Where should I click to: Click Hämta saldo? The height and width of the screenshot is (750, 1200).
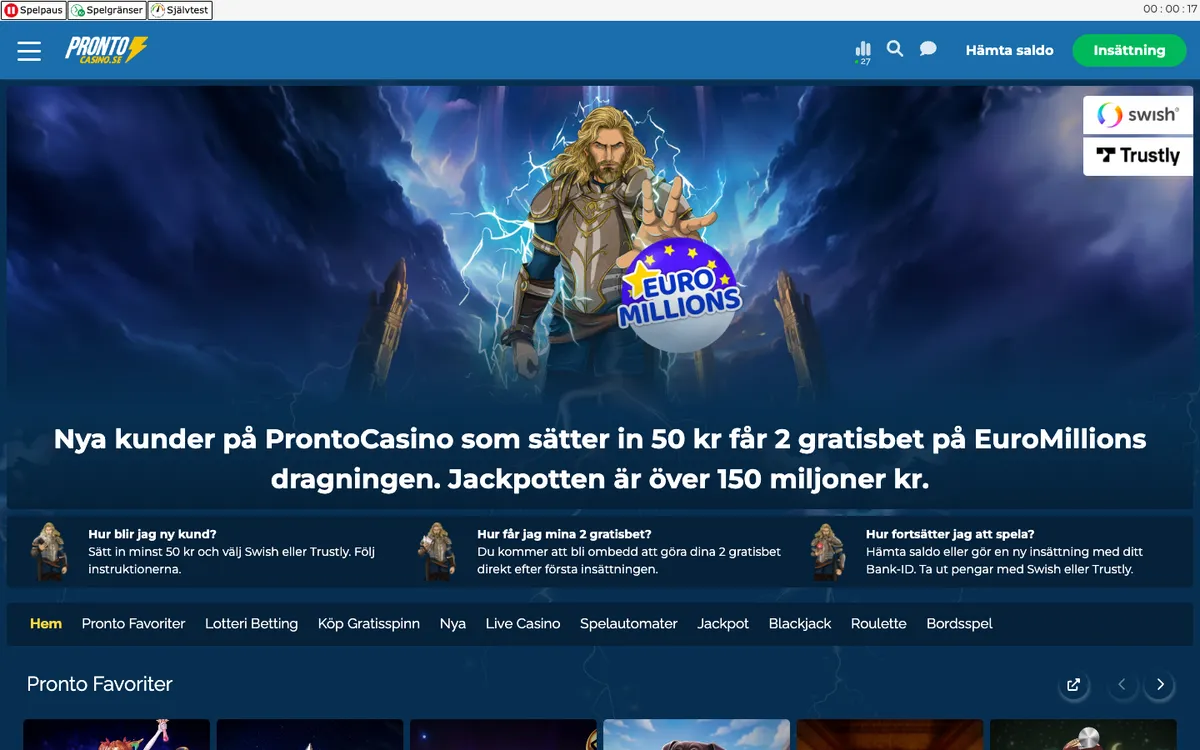pyautogui.click(x=1009, y=50)
